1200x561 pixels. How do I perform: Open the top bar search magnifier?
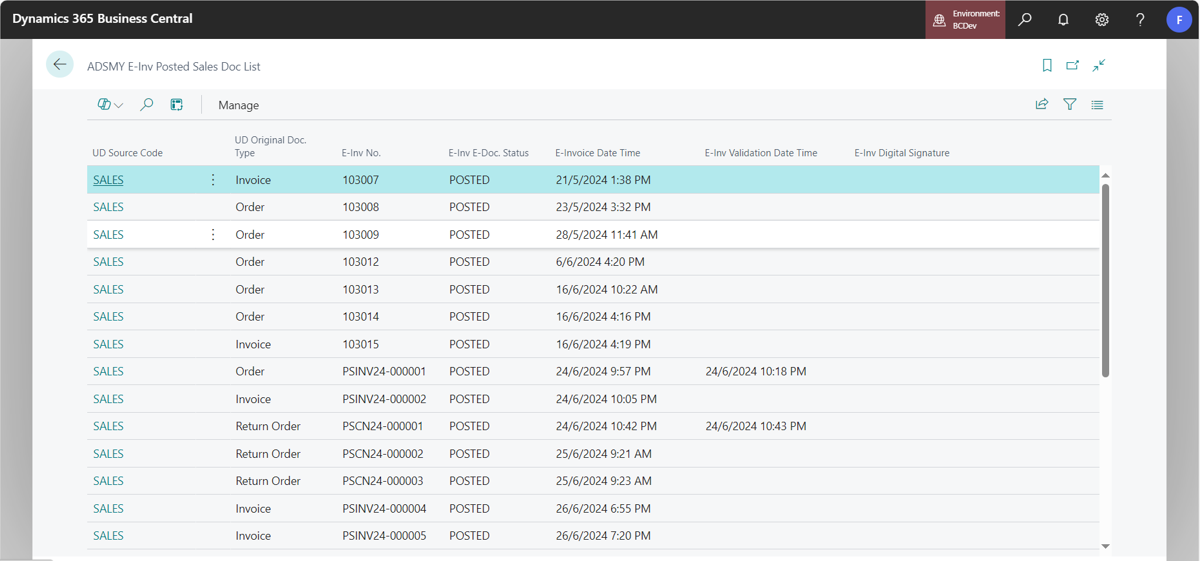tap(1025, 19)
